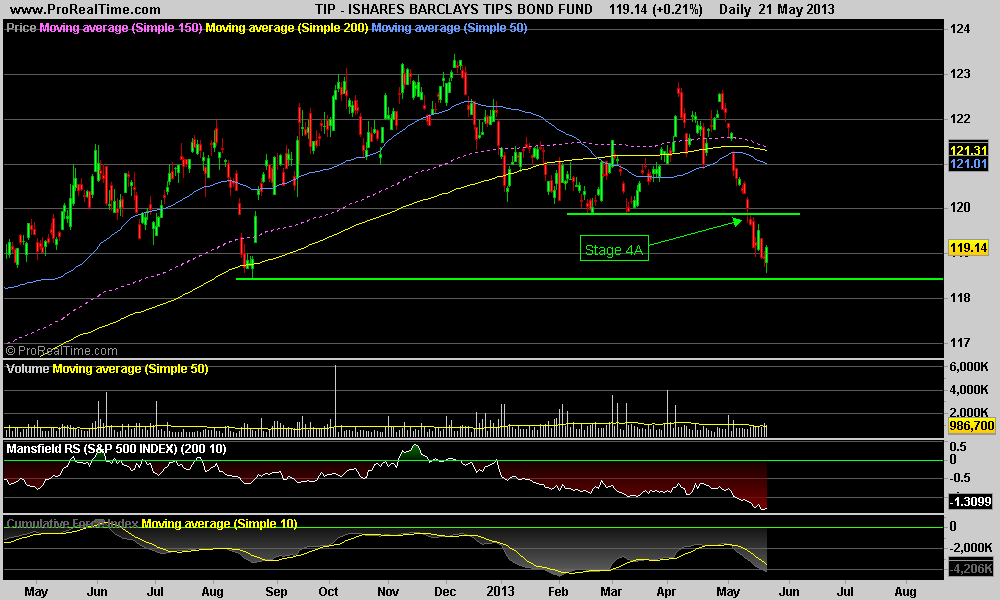Click the 124 price axis label
Viewport: 1000px width, 600px height.
(960, 29)
